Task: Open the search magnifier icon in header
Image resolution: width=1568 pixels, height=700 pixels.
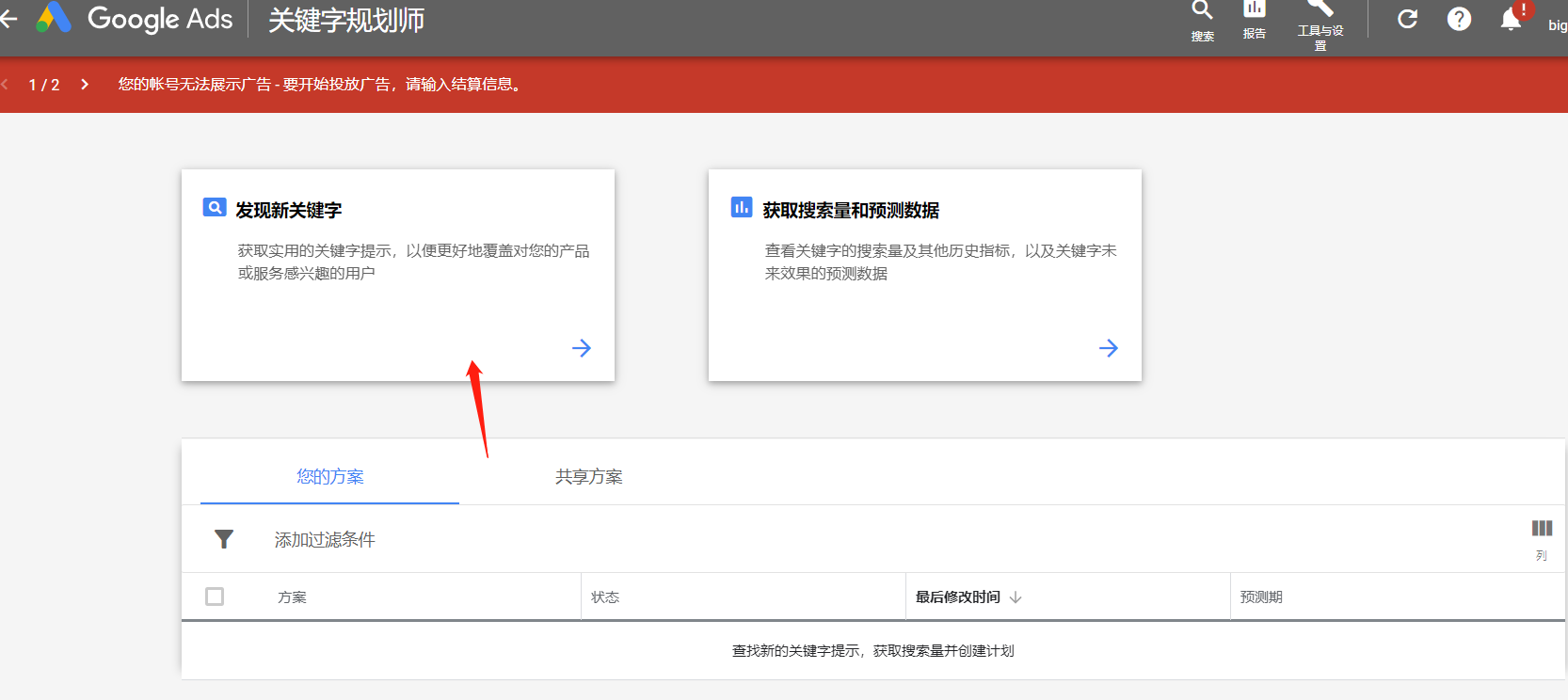Action: (1202, 10)
